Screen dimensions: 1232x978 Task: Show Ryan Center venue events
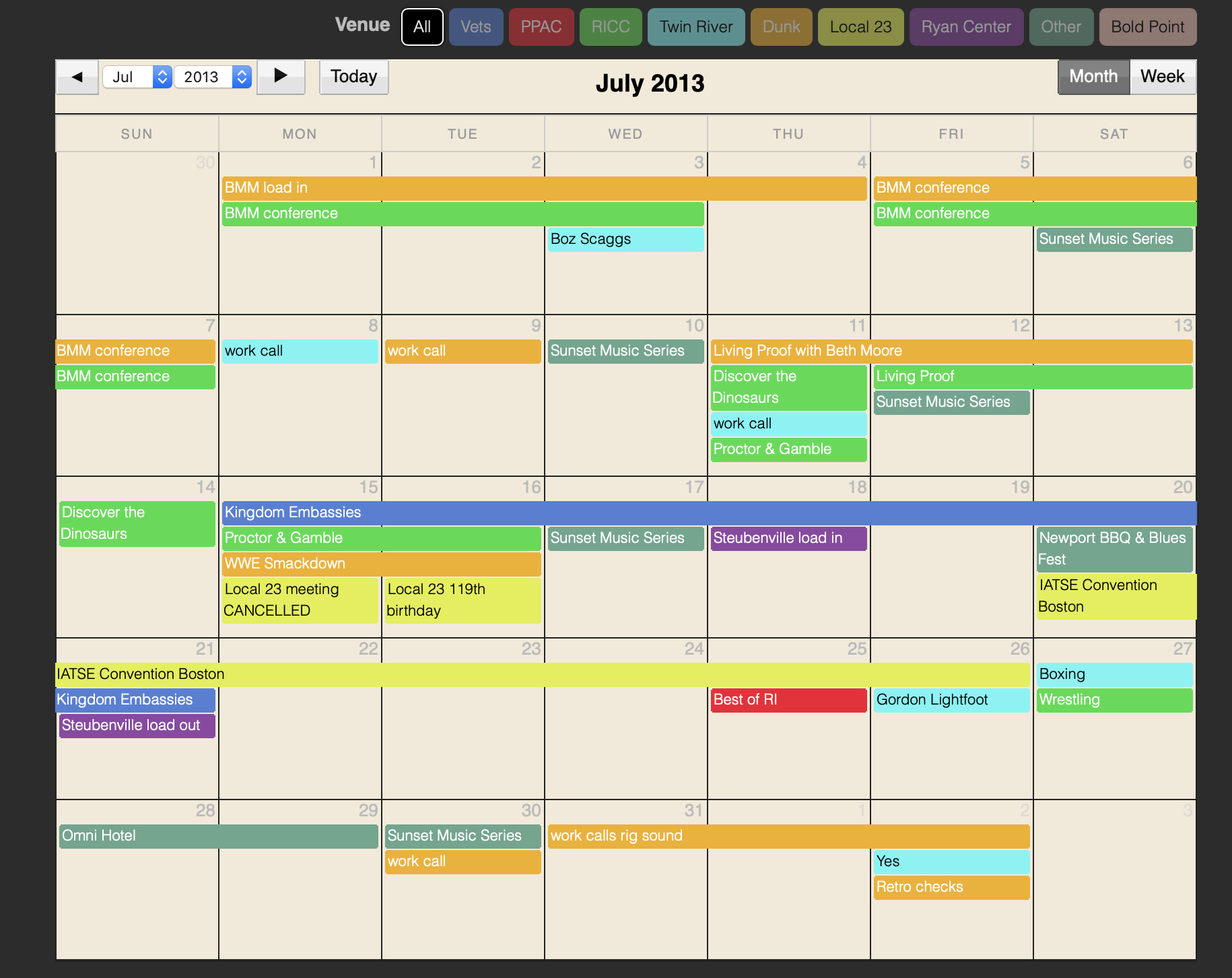[966, 27]
